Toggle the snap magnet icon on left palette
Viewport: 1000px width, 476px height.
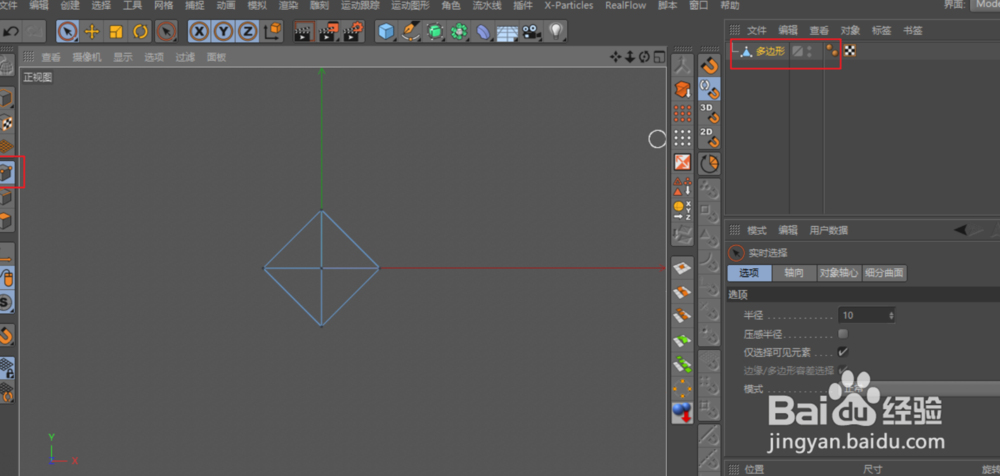point(6,335)
